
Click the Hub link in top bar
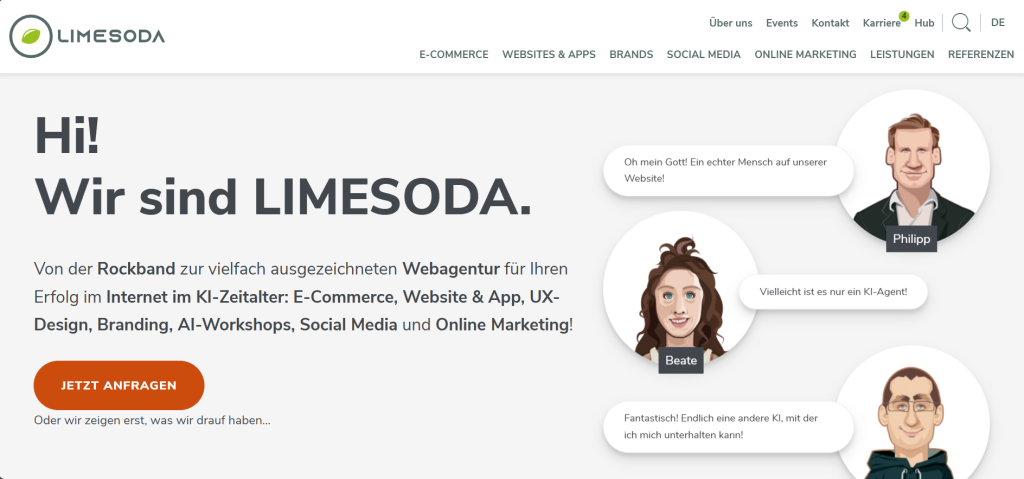pyautogui.click(x=924, y=23)
